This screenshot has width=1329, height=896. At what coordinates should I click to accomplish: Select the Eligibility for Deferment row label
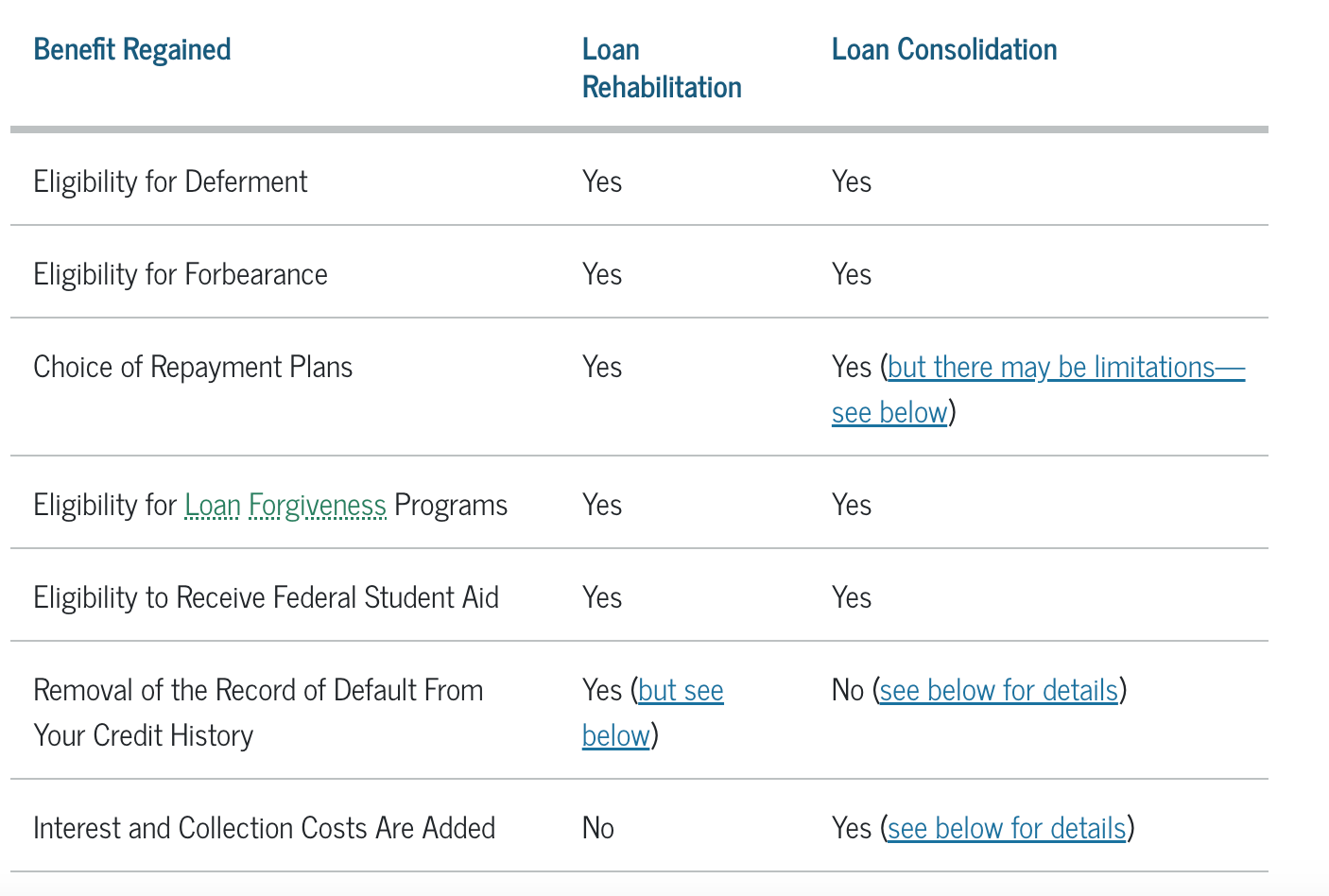pos(170,181)
